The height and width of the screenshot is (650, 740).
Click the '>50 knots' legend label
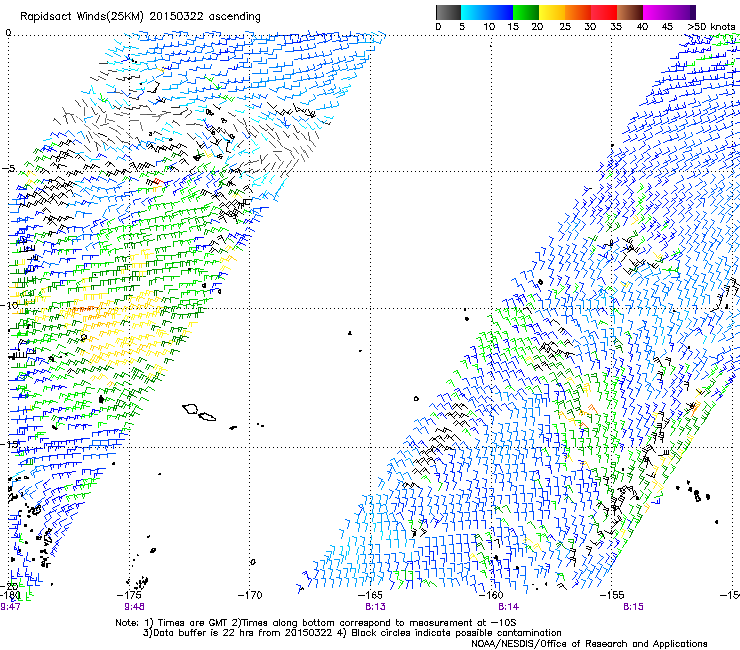711,27
